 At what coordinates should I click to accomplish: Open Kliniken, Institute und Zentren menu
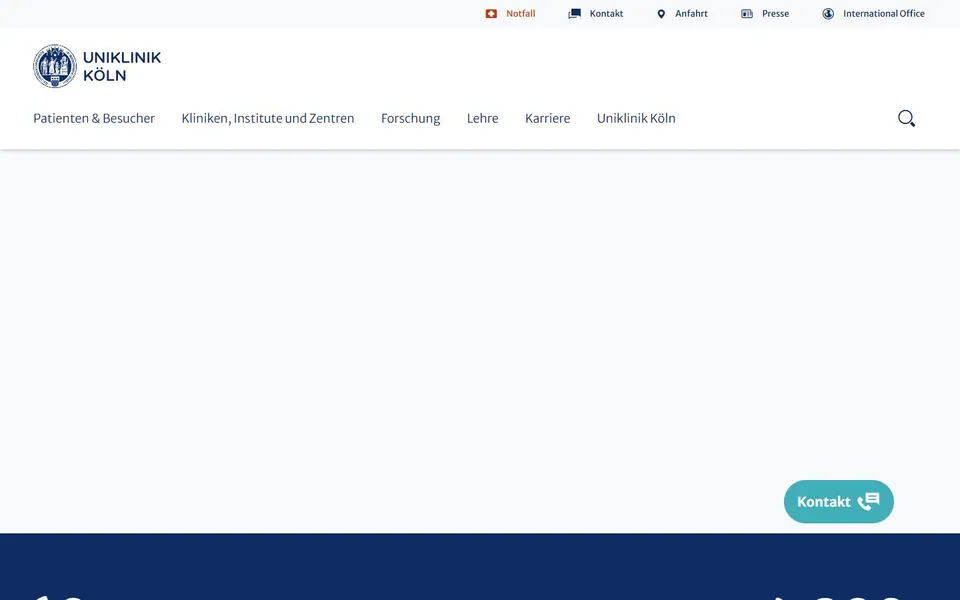coord(268,118)
